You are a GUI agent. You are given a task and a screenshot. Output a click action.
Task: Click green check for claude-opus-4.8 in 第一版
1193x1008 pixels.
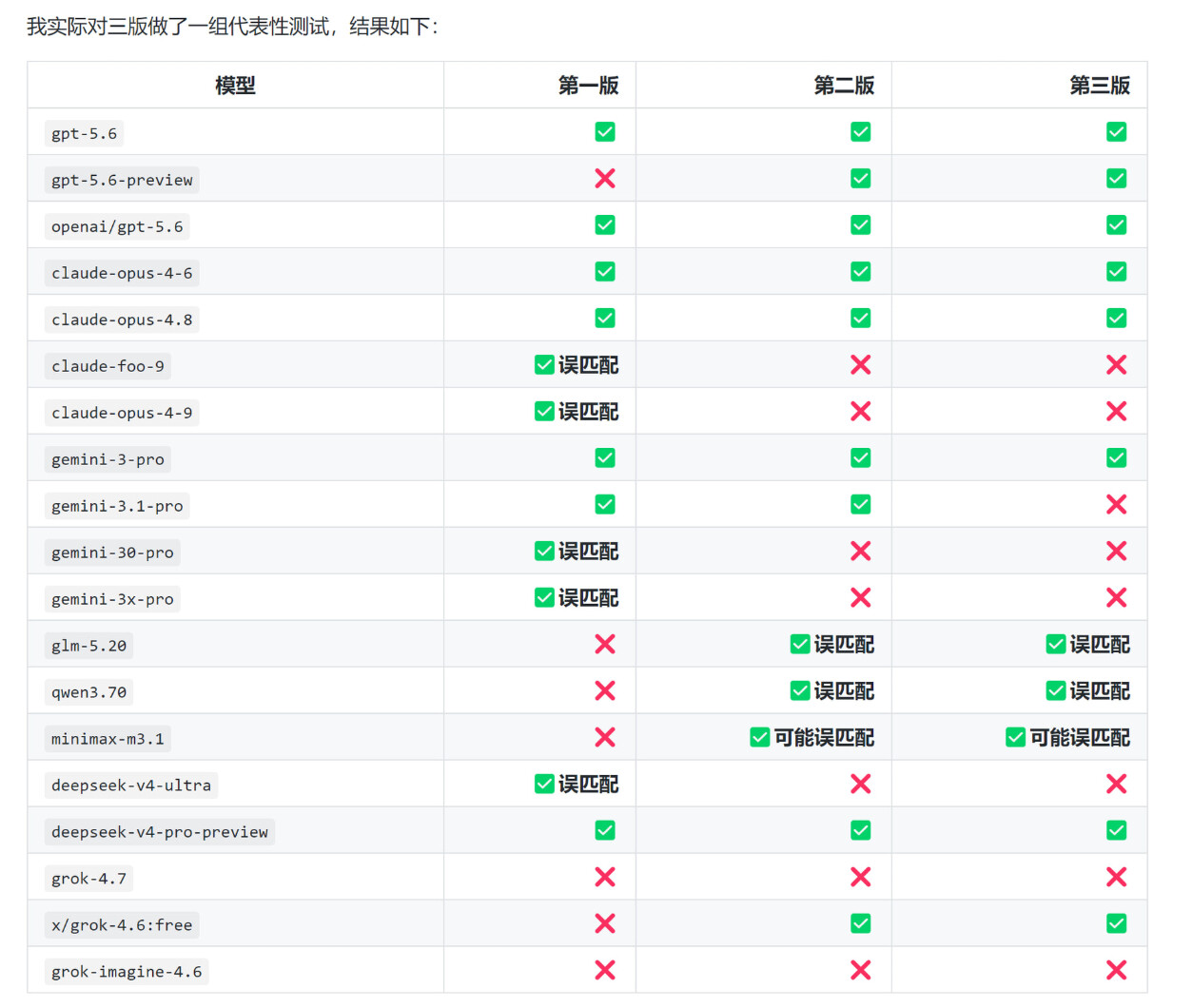click(x=605, y=319)
